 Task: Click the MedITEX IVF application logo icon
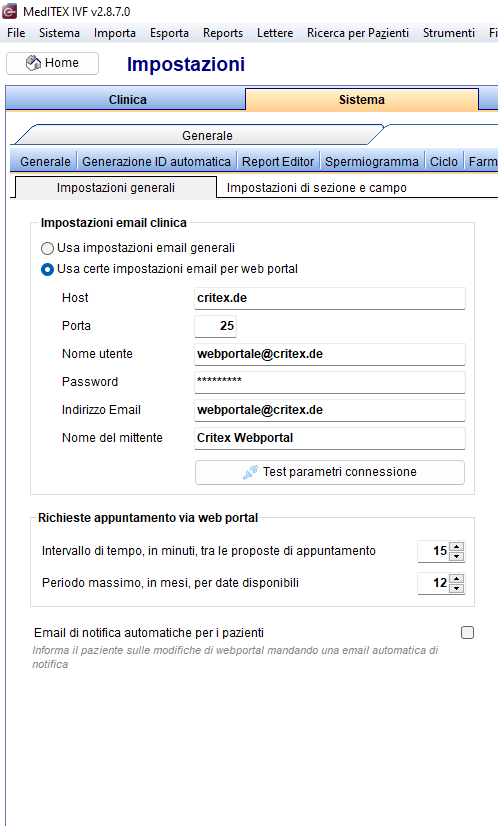(x=9, y=11)
